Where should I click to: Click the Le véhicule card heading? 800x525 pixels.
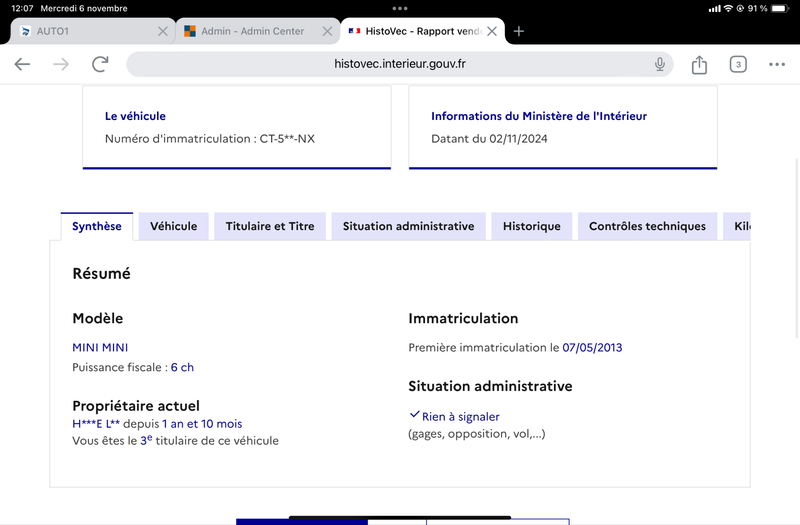point(135,116)
